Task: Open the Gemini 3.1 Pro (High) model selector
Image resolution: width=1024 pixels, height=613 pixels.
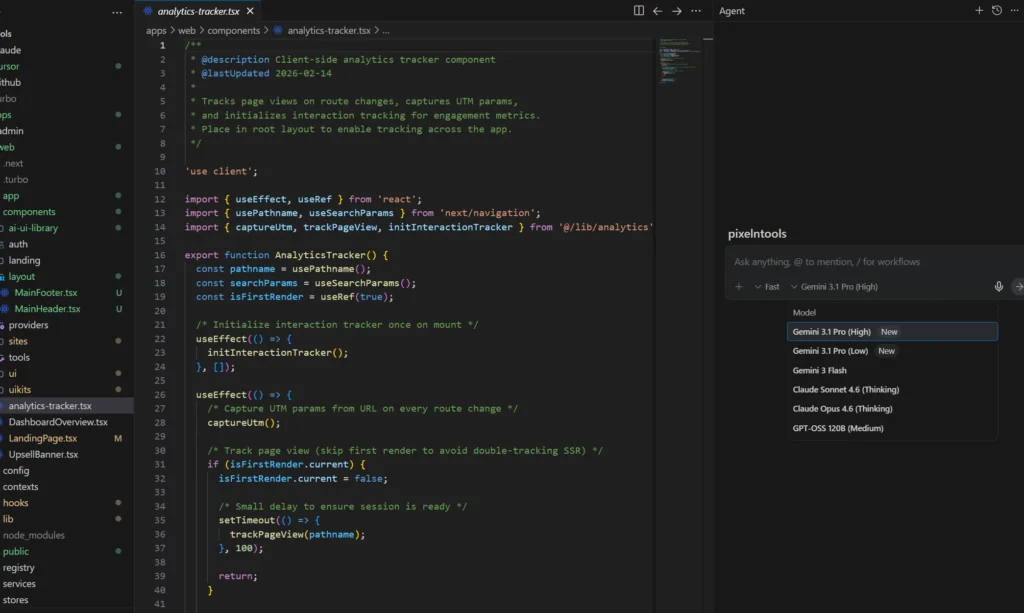Action: [x=834, y=287]
